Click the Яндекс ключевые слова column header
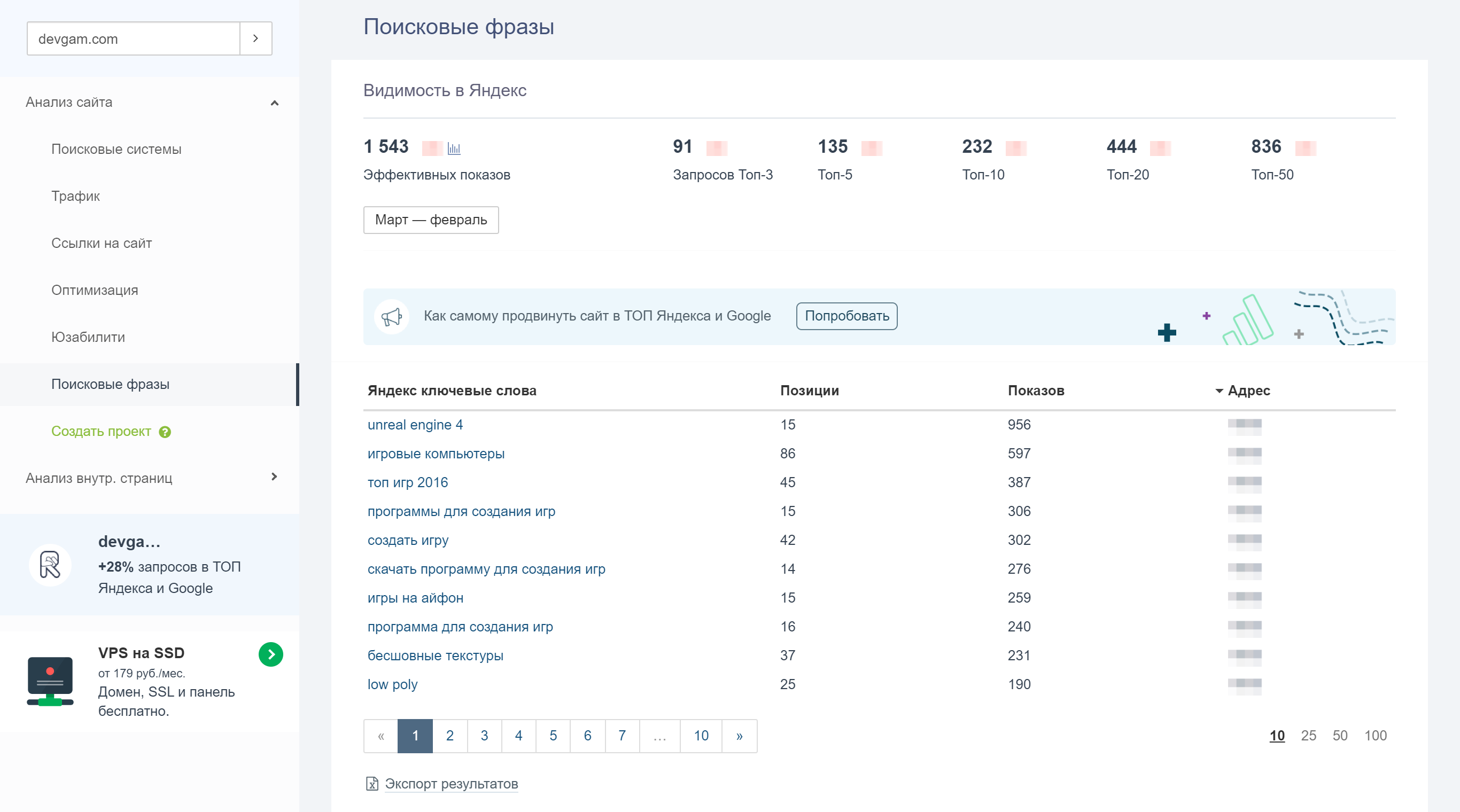 pyautogui.click(x=452, y=391)
